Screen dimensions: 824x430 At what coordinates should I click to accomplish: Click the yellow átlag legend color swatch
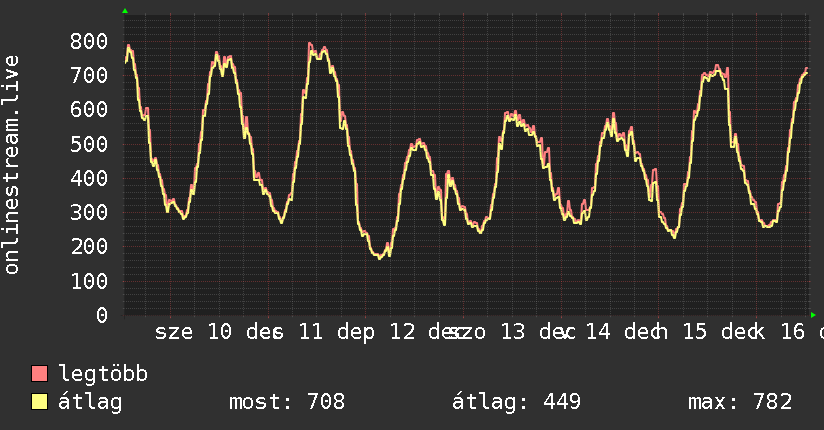tap(39, 402)
